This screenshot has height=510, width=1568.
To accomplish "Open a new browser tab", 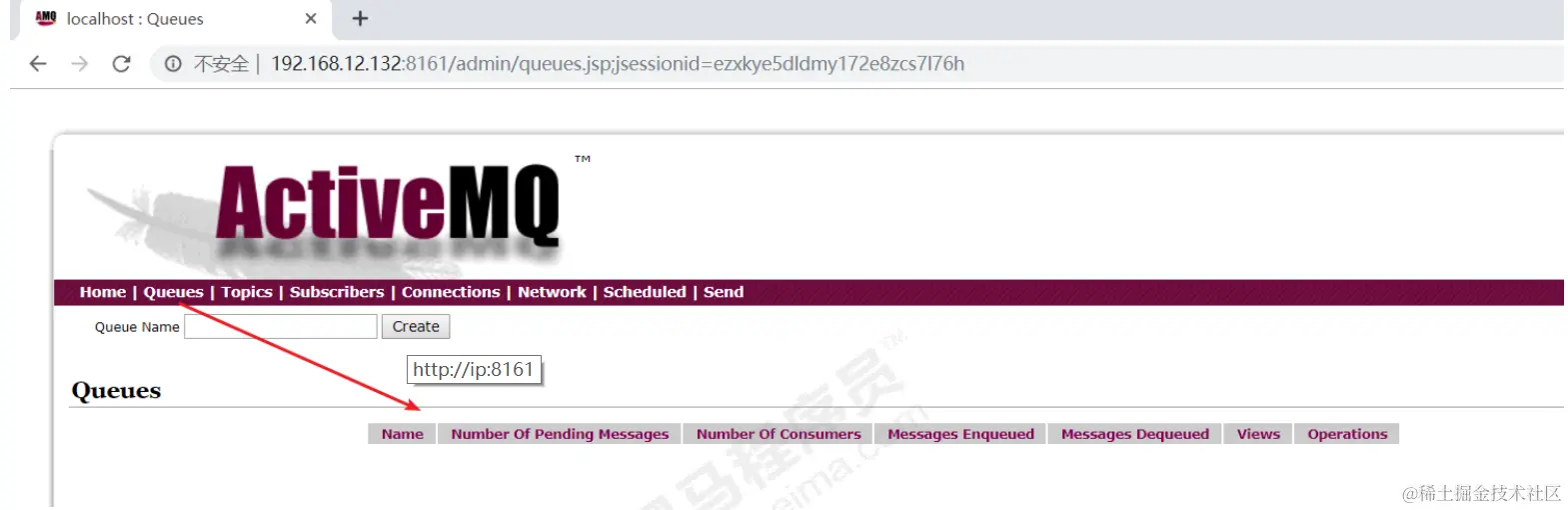I will coord(361,18).
